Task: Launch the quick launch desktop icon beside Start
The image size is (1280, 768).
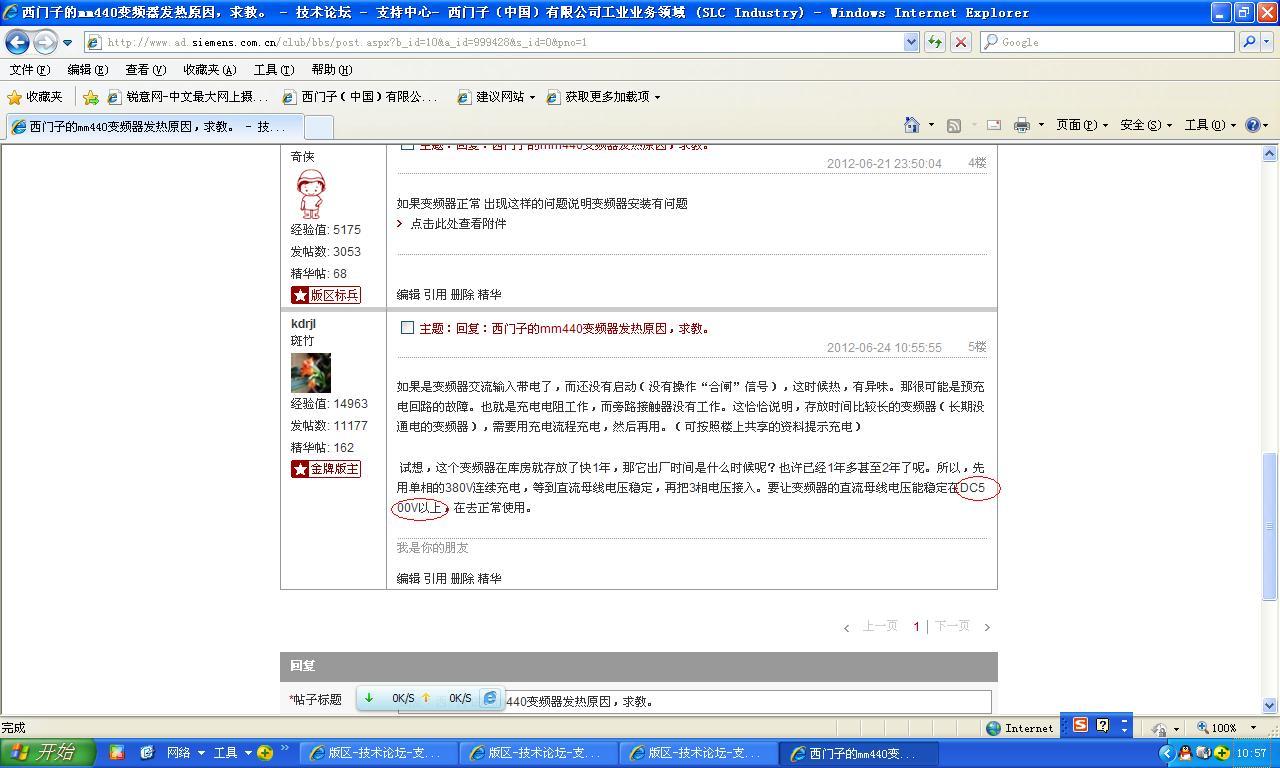Action: coord(117,752)
